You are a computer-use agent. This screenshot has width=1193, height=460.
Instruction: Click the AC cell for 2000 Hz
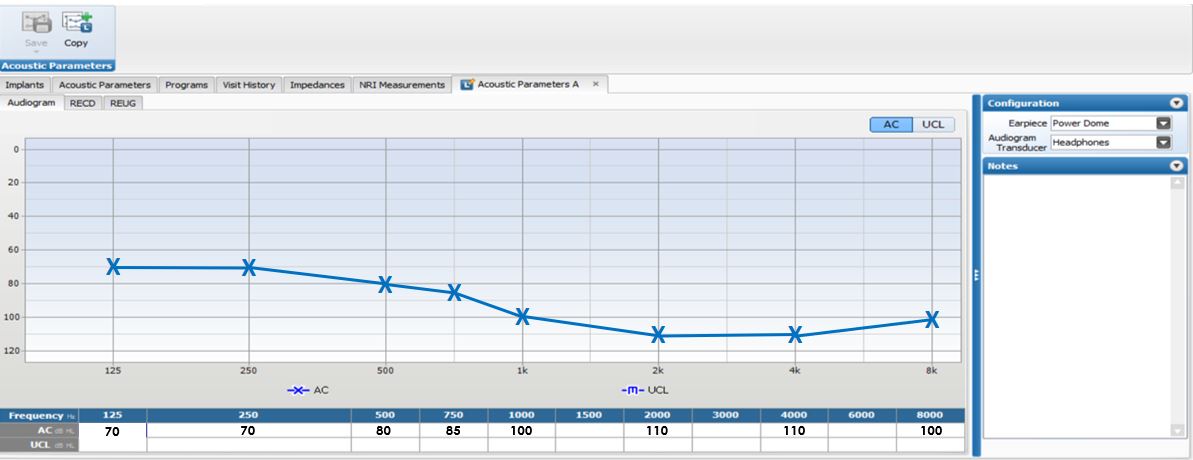click(657, 430)
